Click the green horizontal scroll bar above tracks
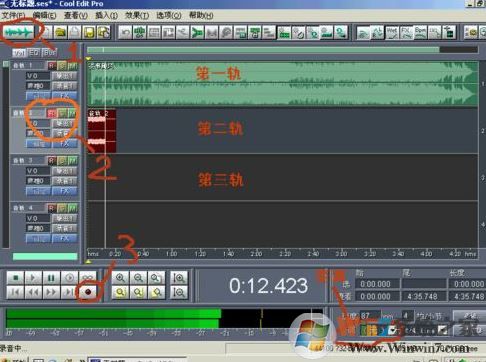The height and width of the screenshot is (362, 486). (263, 50)
